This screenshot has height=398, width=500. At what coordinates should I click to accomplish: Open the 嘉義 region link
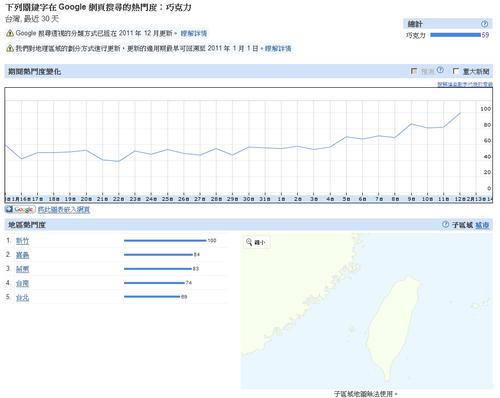[x=23, y=255]
